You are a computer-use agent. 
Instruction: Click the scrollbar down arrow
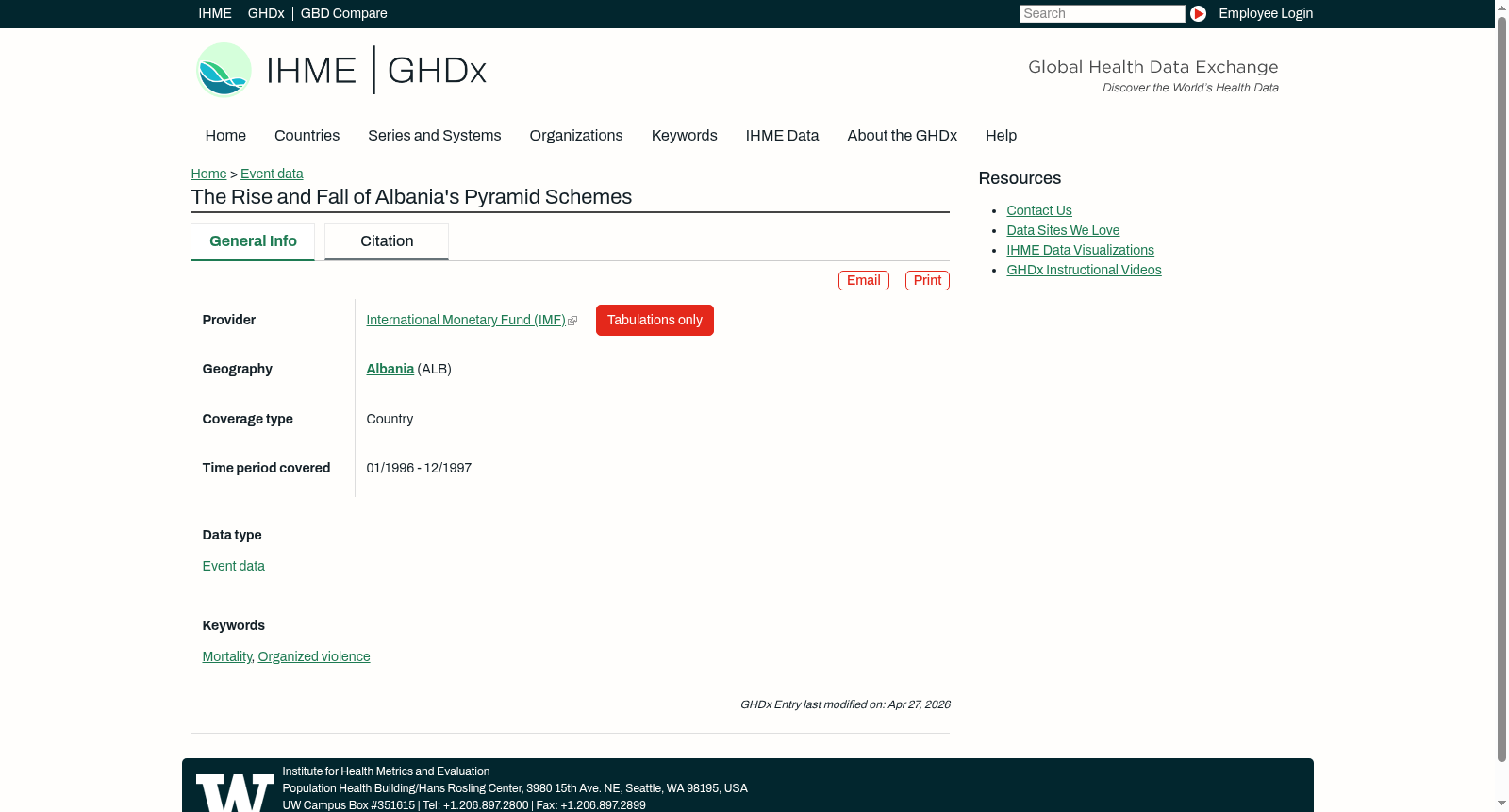coord(1501,804)
